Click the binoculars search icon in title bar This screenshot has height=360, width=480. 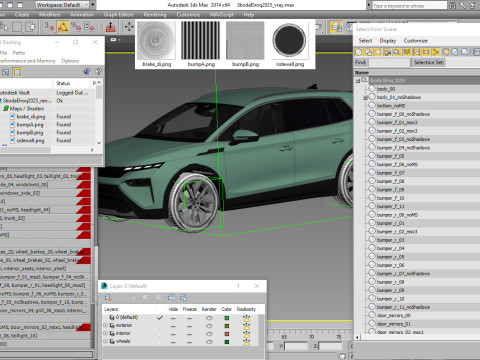coord(452,5)
